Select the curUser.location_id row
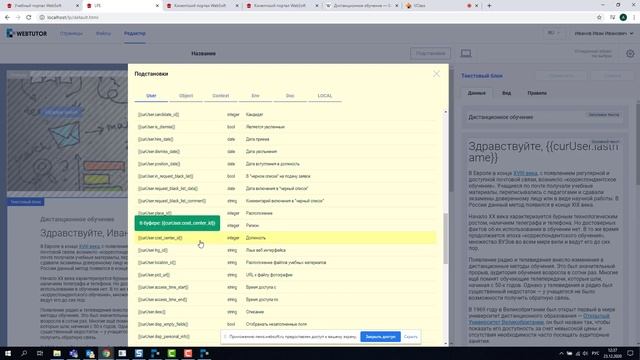The image size is (640, 360). pyautogui.click(x=285, y=262)
